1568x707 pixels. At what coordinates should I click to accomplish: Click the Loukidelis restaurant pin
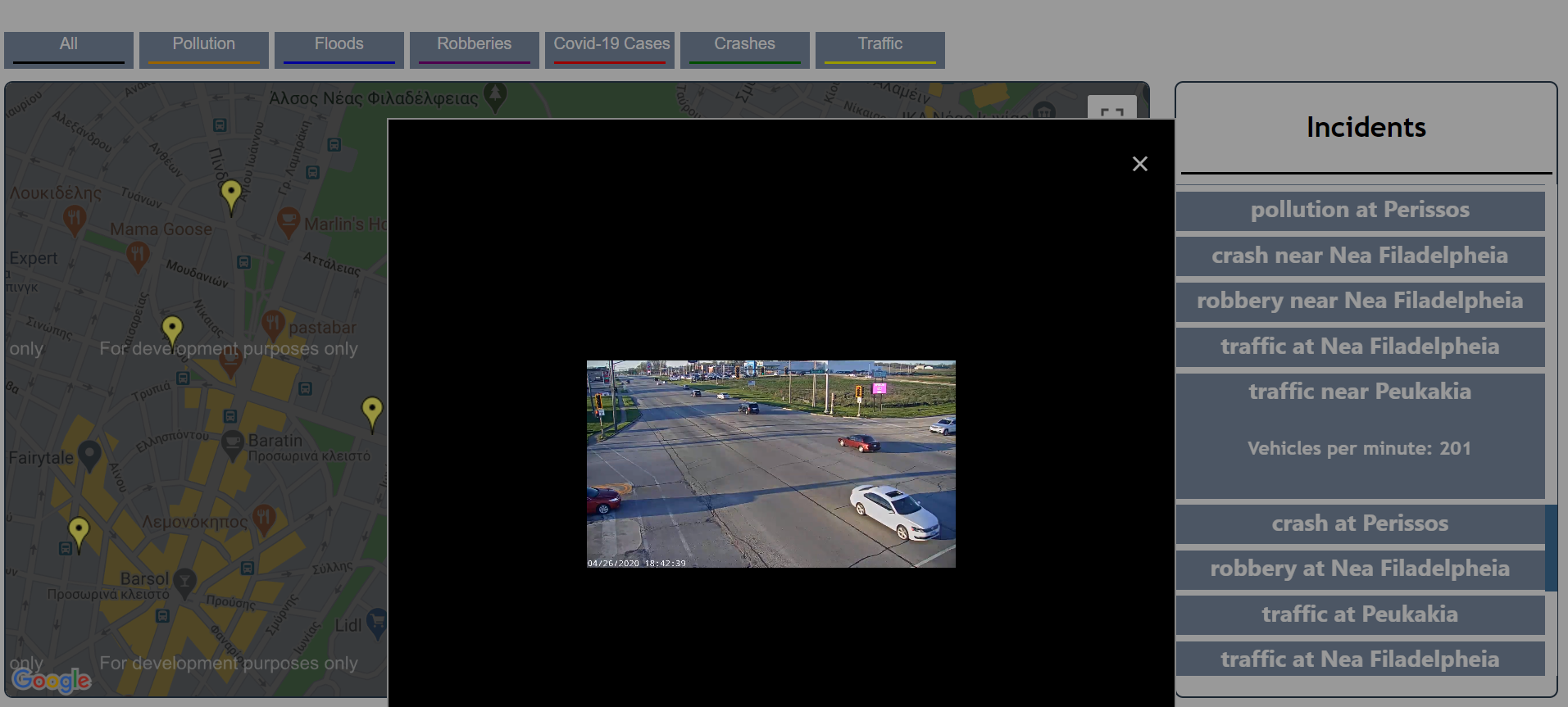click(75, 220)
